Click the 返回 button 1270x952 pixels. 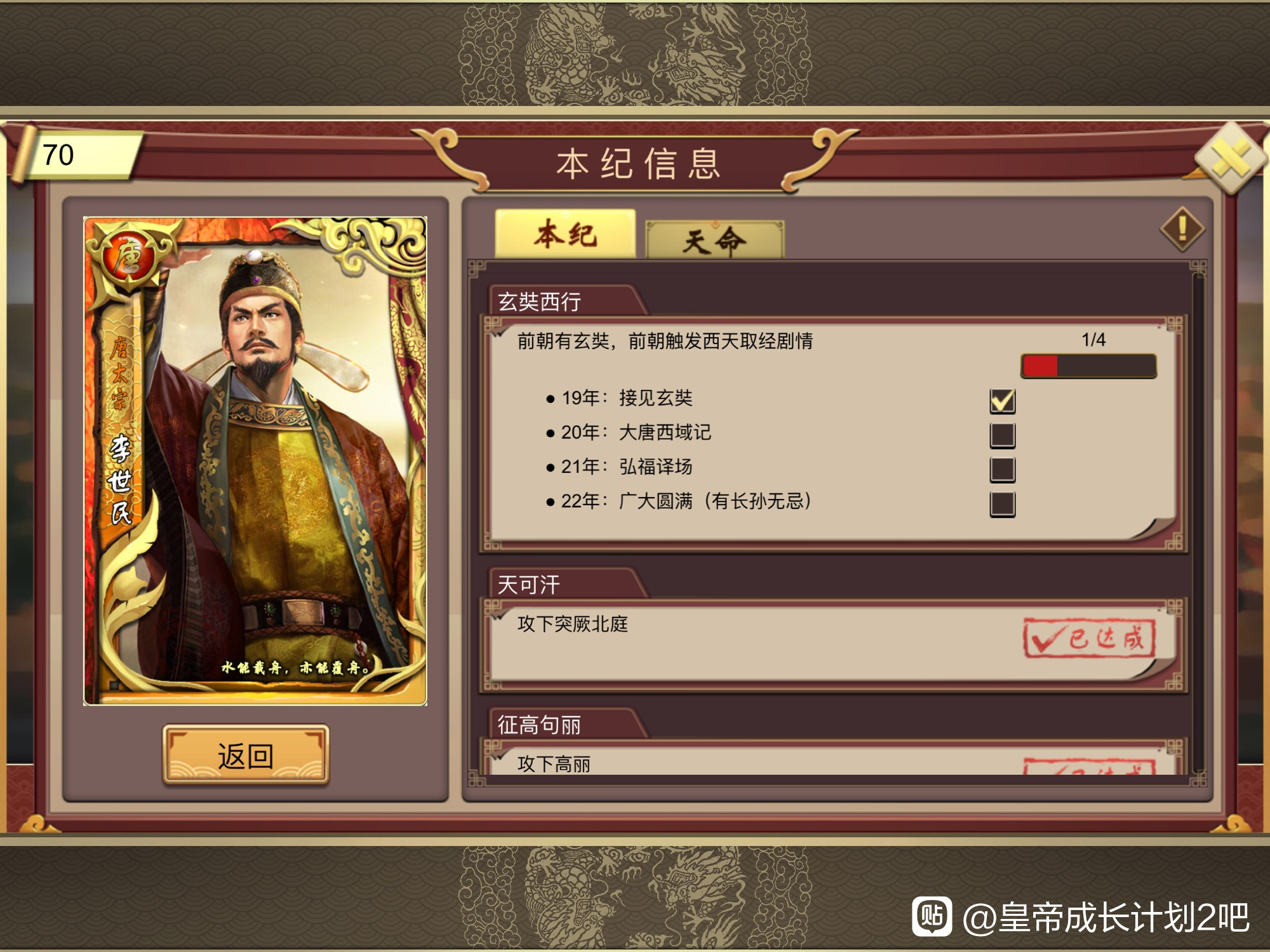coord(246,755)
